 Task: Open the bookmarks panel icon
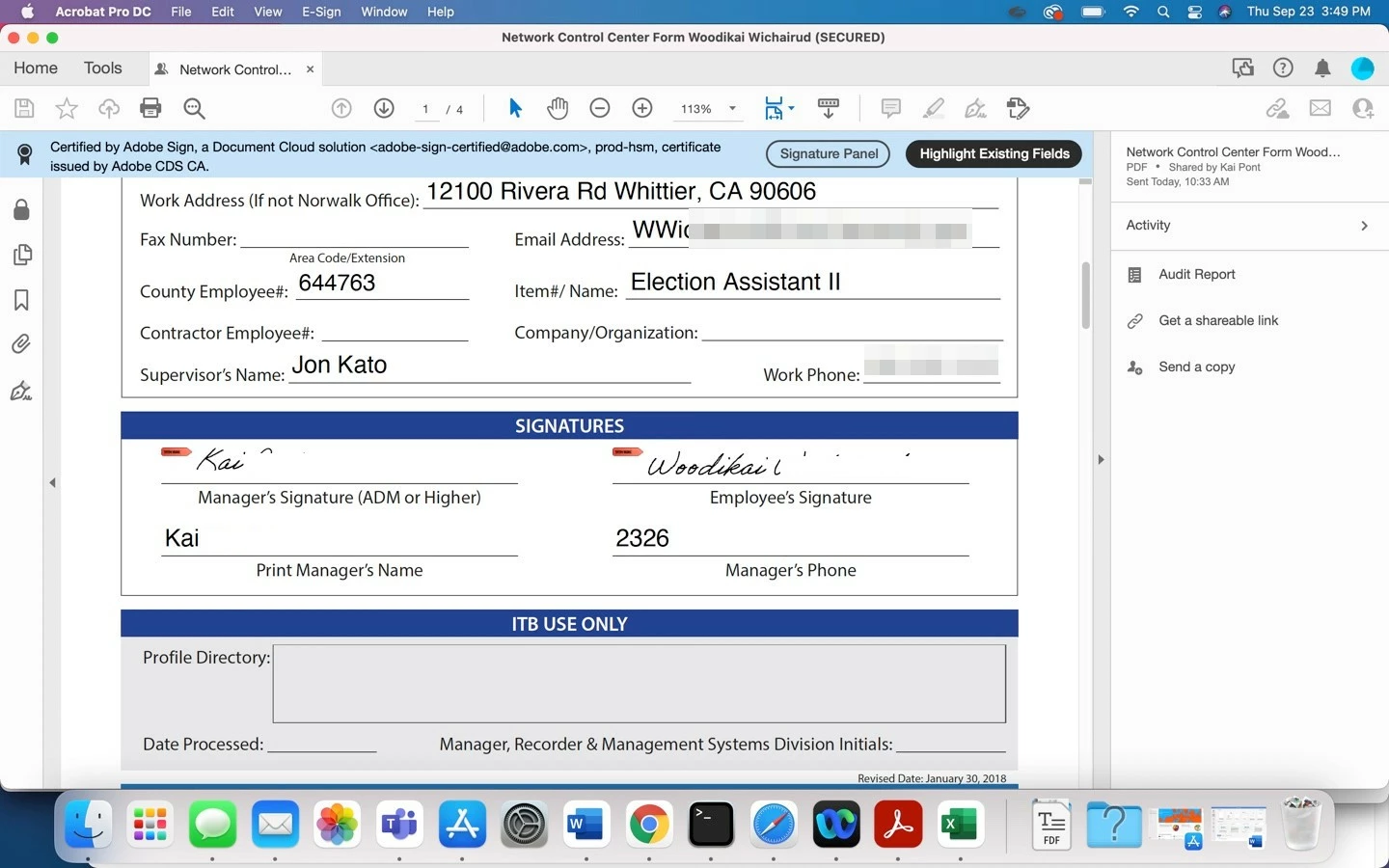click(21, 300)
